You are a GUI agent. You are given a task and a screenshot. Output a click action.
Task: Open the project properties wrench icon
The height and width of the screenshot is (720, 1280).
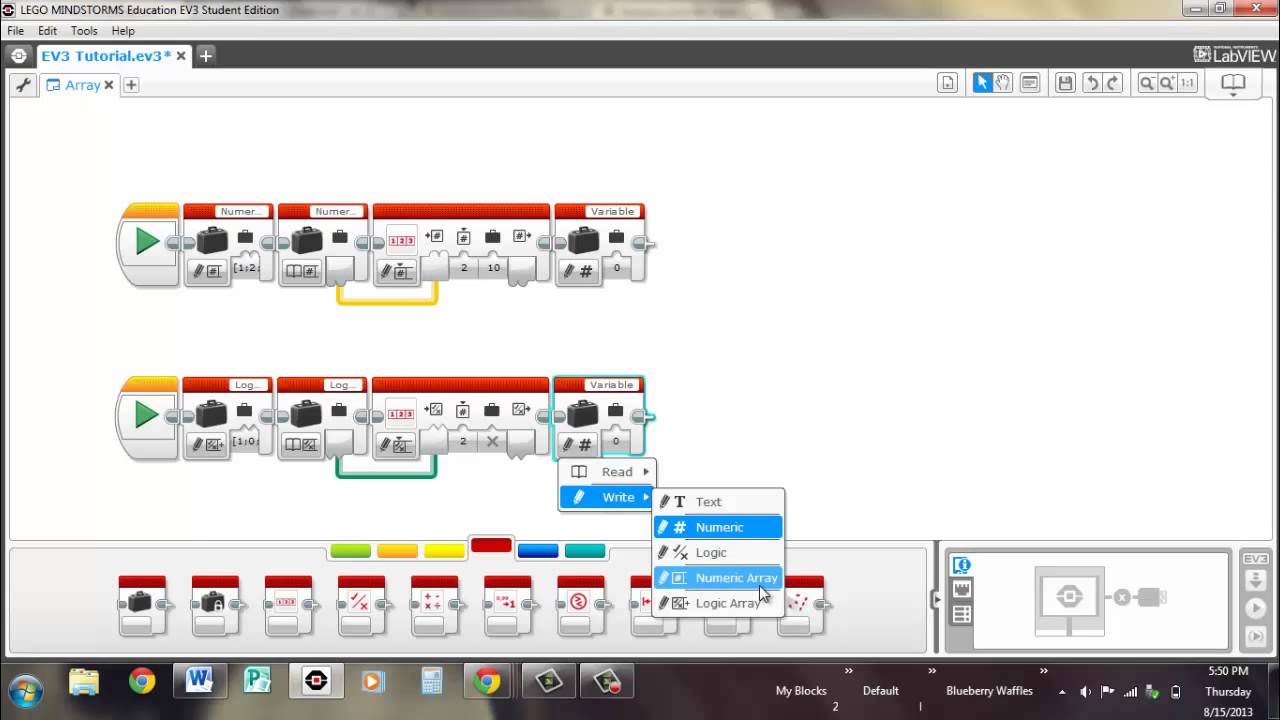23,85
